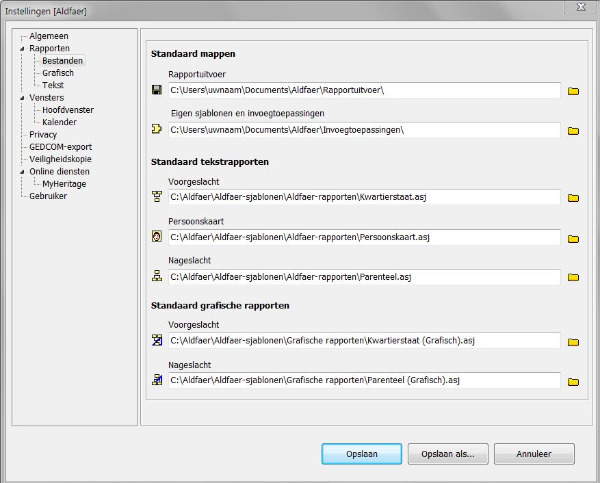600x483 pixels.
Task: Browse folder for Eigen sjablonen path
Action: pos(574,130)
